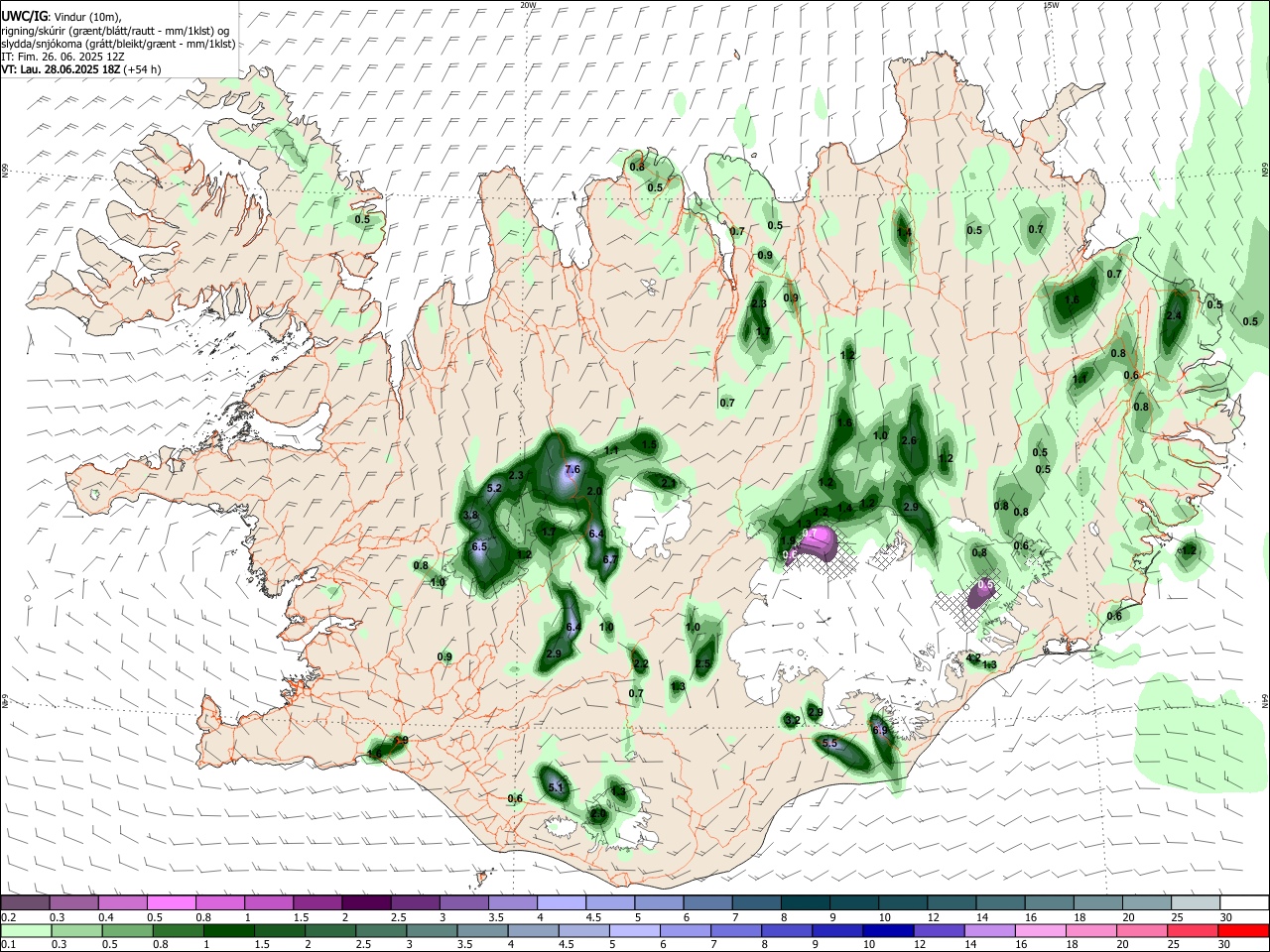Select the pale blue snow swatch labeled 4

coord(562,903)
